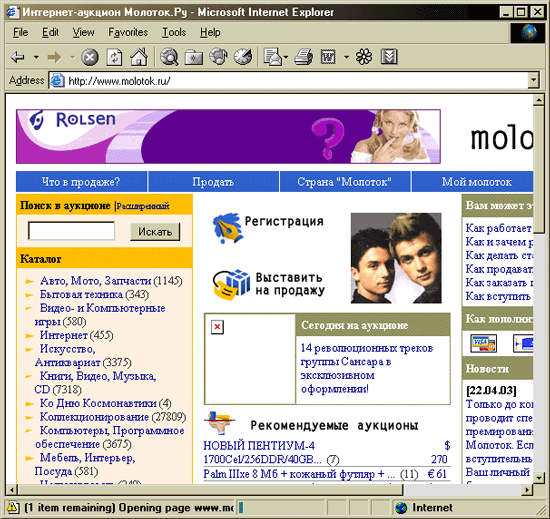Click the warning icon in status bar
550x519 pixels.
click(13, 507)
